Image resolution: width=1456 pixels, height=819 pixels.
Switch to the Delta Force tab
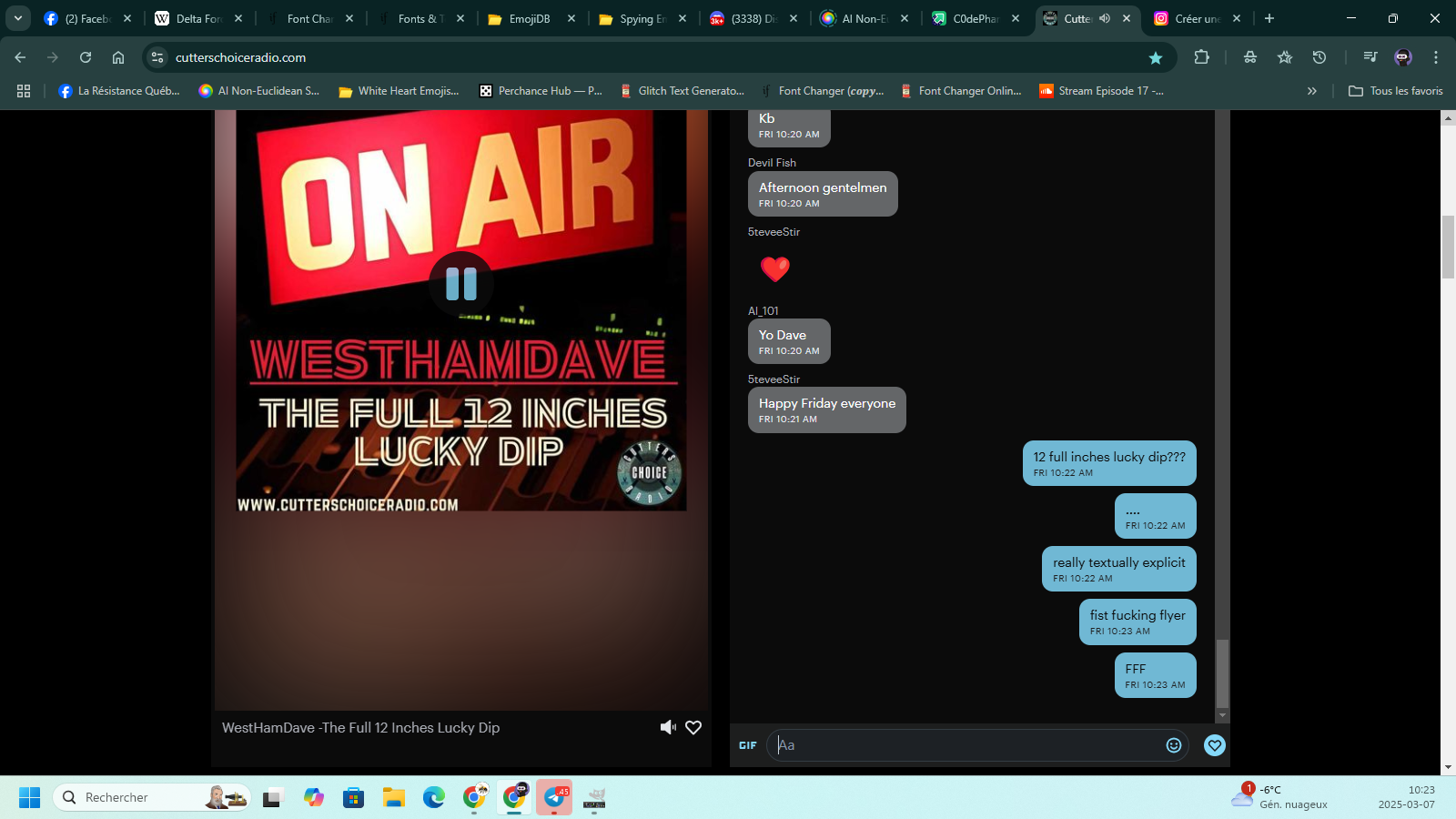pos(196,18)
